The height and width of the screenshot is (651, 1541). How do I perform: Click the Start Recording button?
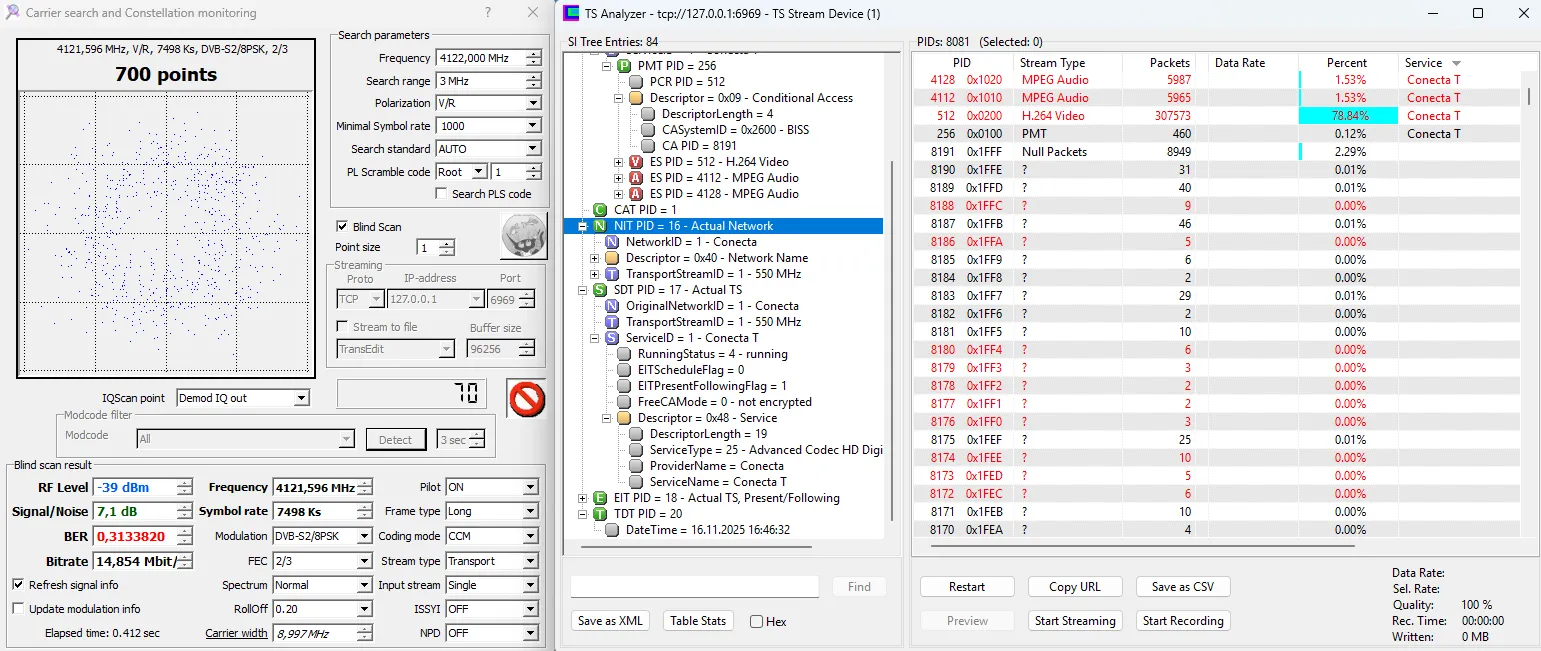(x=1182, y=621)
